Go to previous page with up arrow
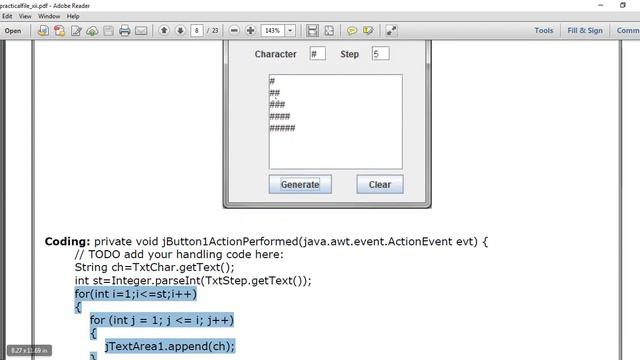 (164, 30)
